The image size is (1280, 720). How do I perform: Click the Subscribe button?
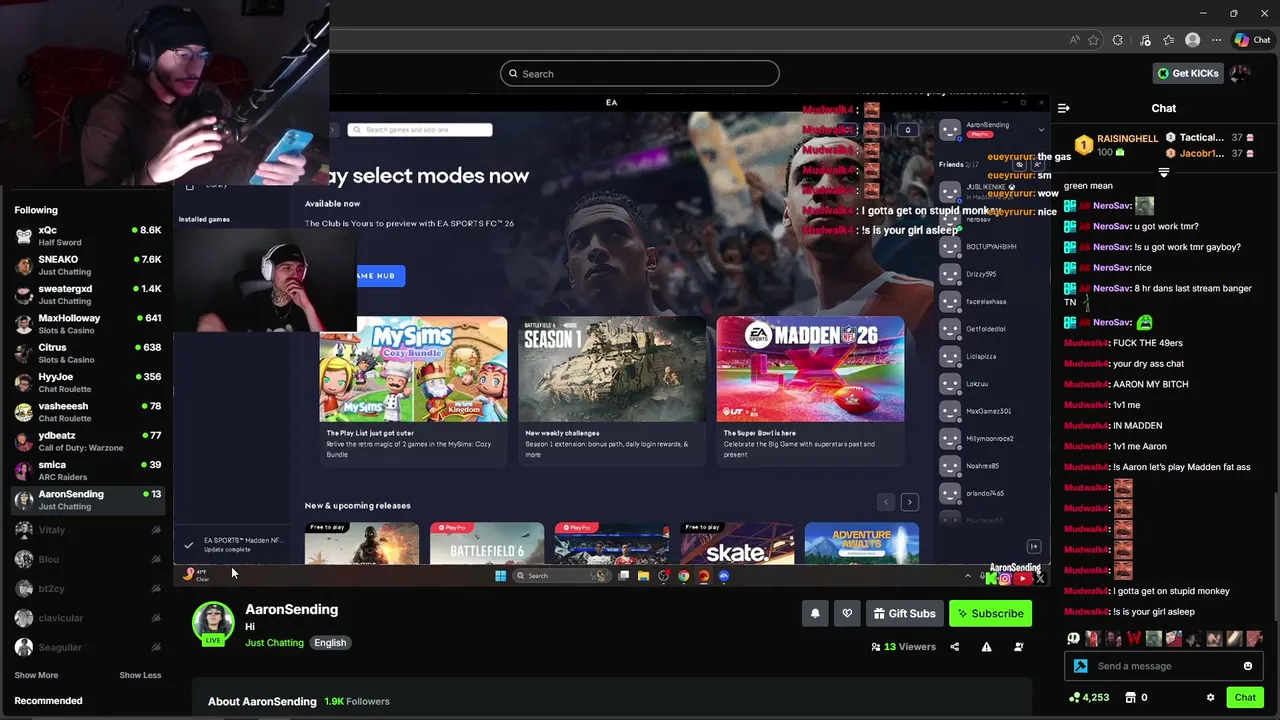point(990,614)
